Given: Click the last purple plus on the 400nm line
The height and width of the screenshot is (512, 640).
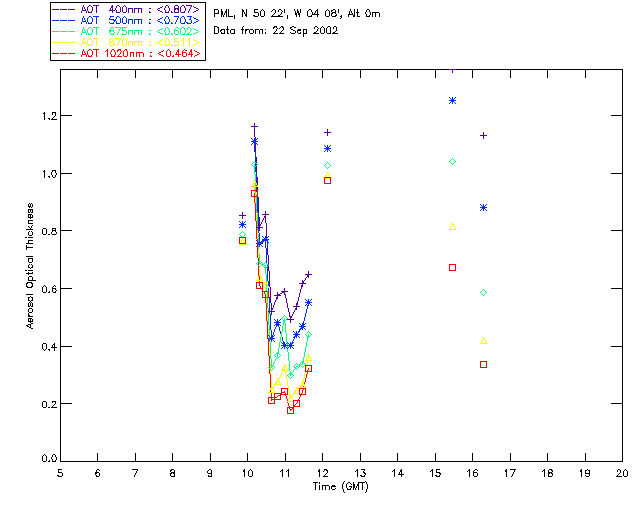Looking at the screenshot, I should point(309,274).
